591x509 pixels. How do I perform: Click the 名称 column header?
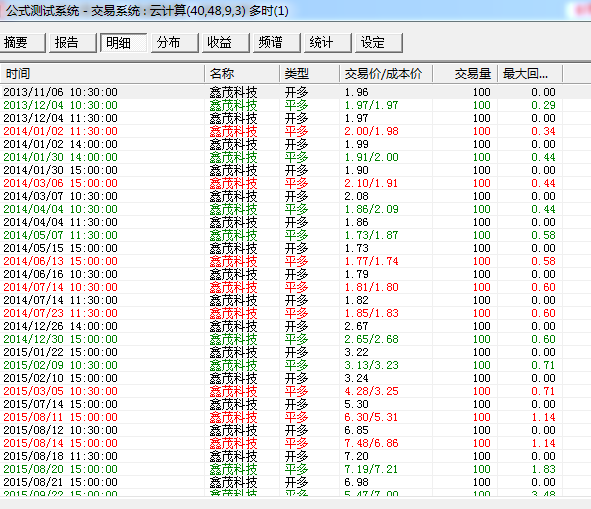click(242, 74)
